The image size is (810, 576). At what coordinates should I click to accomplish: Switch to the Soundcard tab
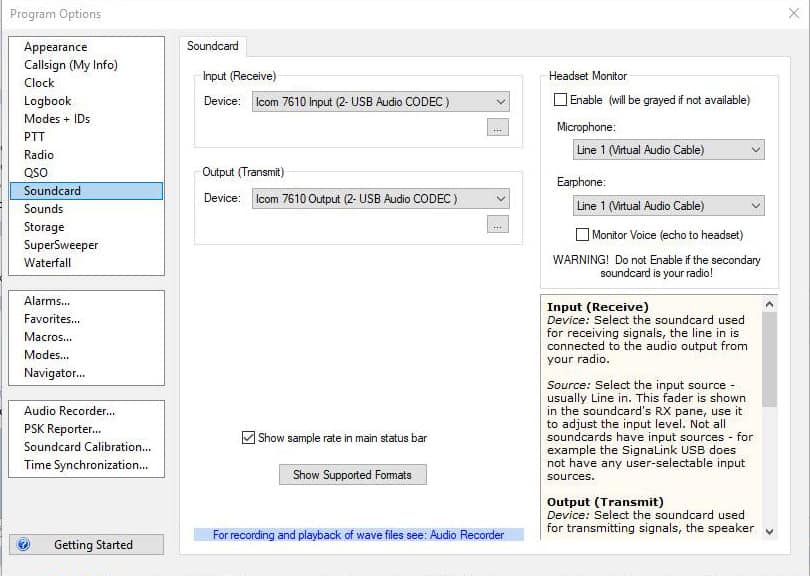213,46
